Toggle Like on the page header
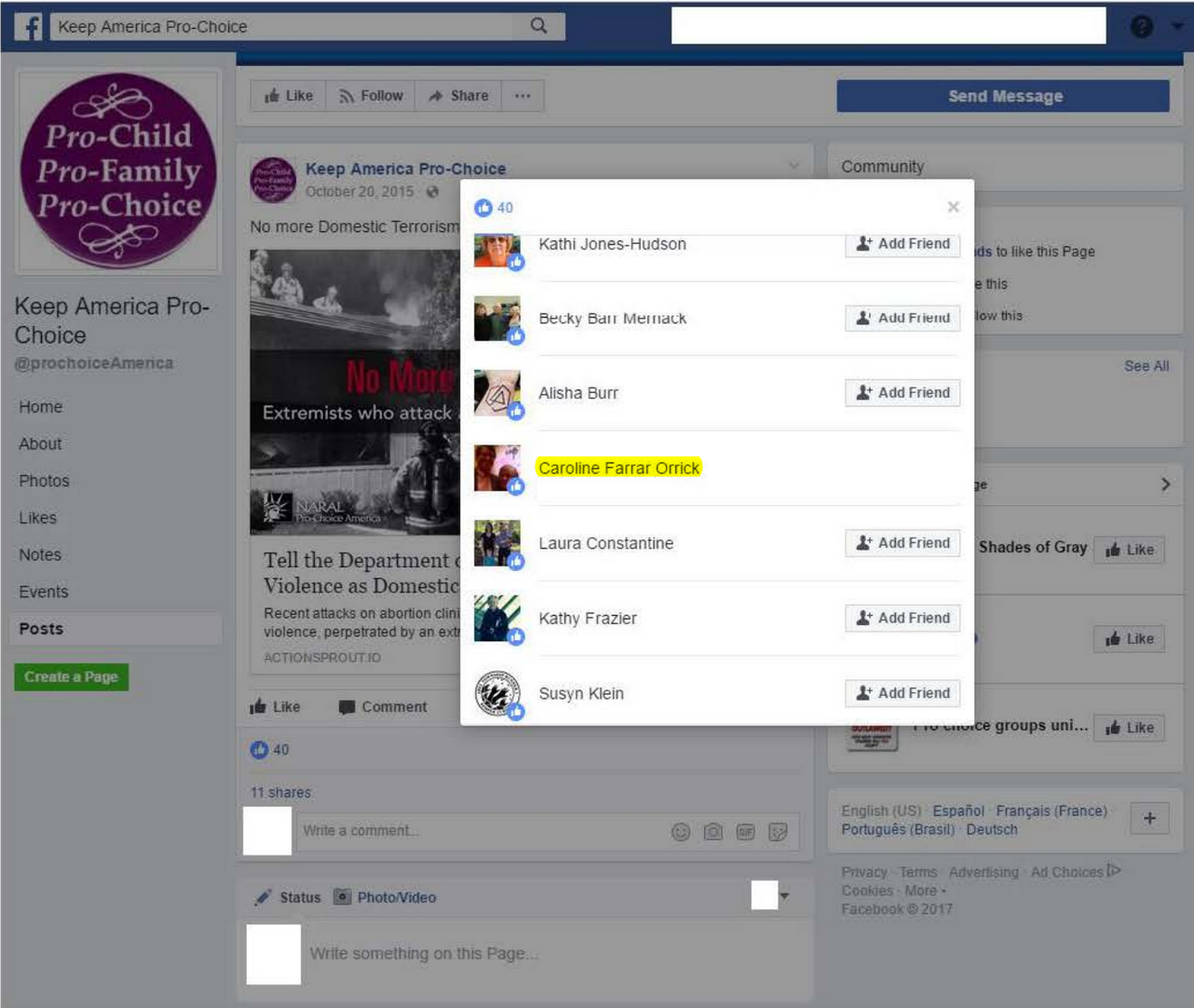Screen dimensions: 1194x1008 [289, 96]
